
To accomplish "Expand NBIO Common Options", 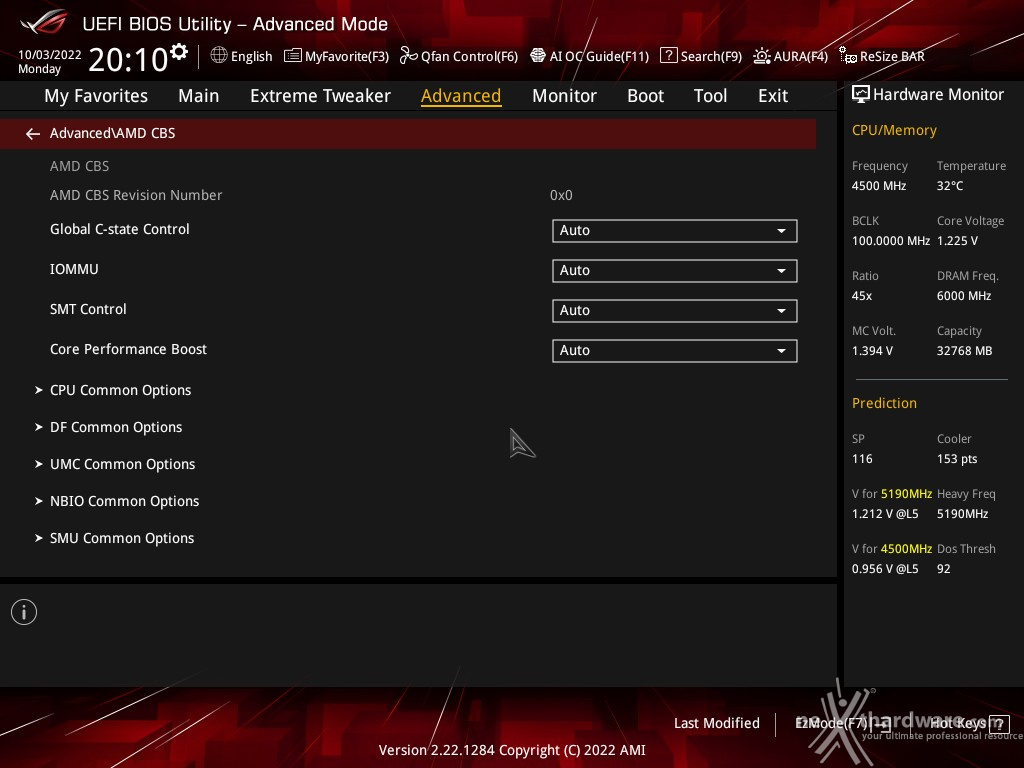I will tap(124, 501).
